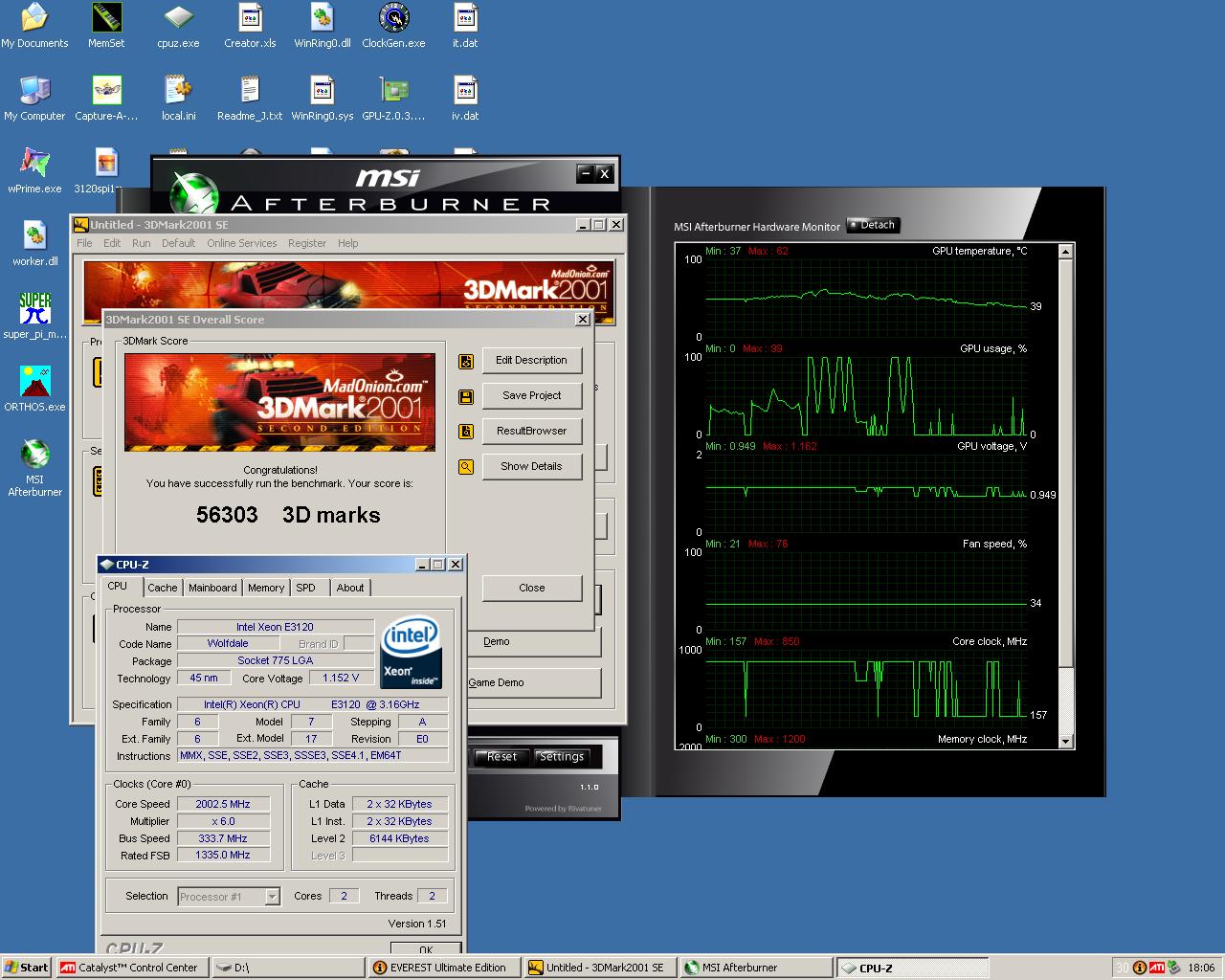Open Run menu in 3DMark2001 SE
Viewport: 1225px width, 980px height.
pos(141,243)
